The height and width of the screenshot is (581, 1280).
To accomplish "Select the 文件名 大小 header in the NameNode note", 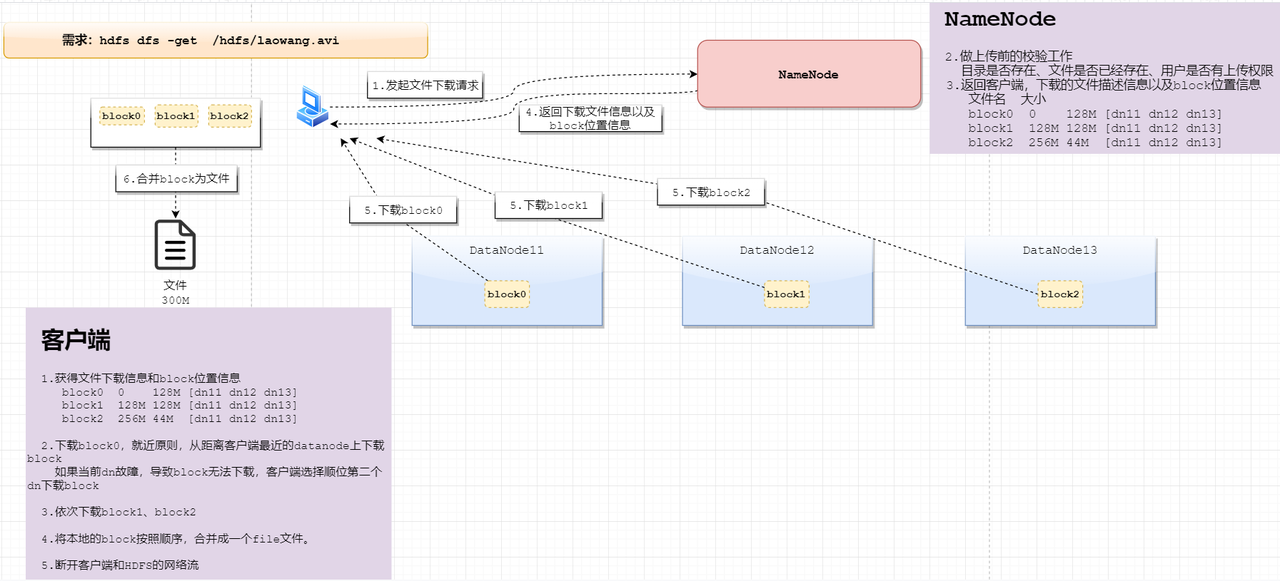I will pos(1007,99).
